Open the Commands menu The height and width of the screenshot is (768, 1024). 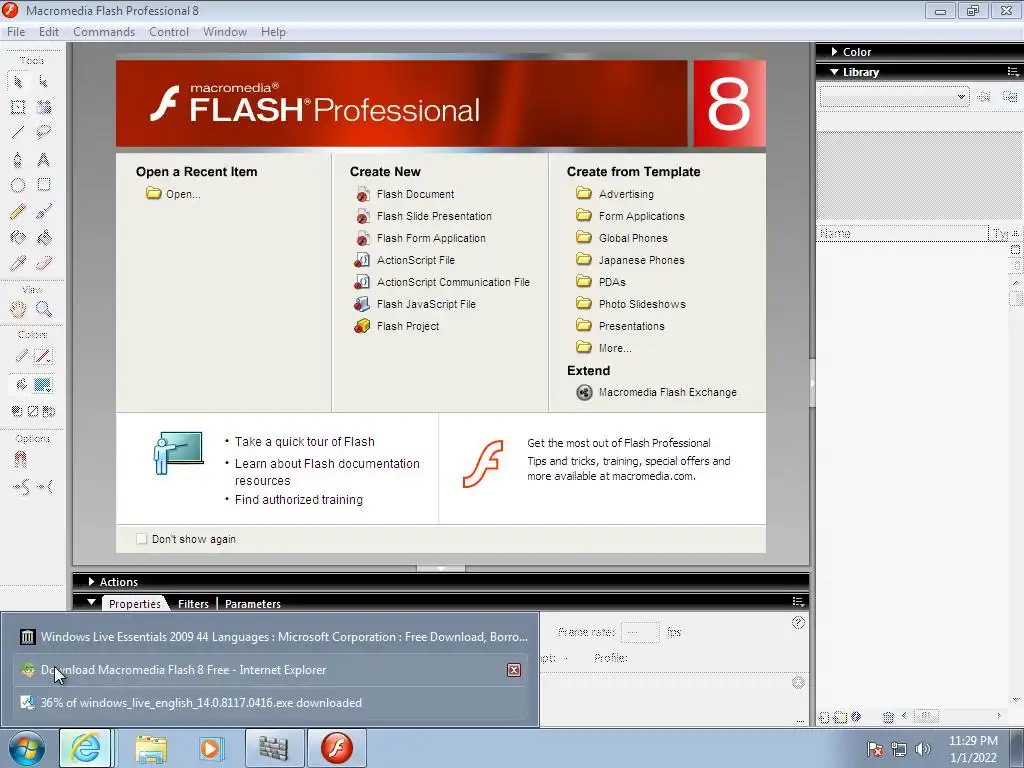coord(104,32)
